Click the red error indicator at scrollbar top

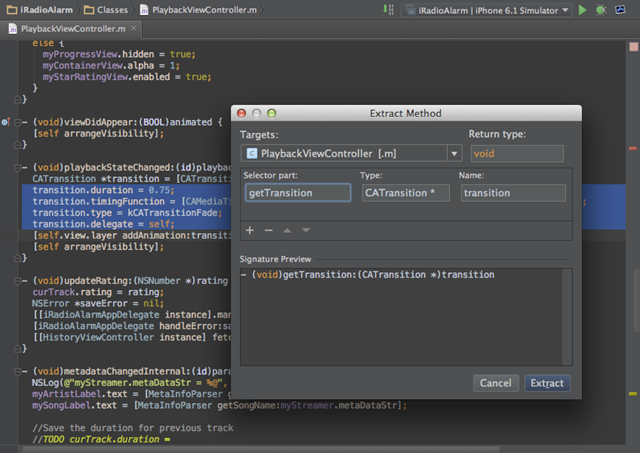click(x=633, y=47)
